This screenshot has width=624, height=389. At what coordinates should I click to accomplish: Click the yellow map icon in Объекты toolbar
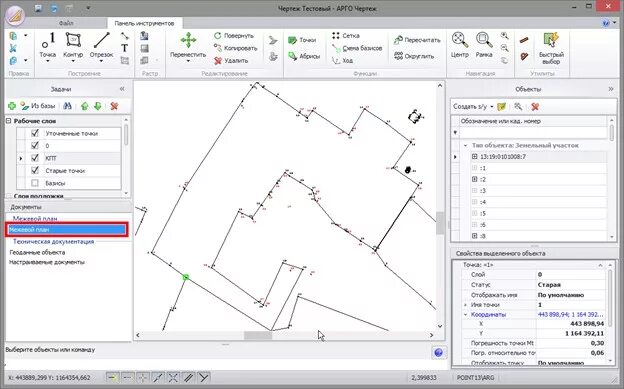(x=502, y=106)
